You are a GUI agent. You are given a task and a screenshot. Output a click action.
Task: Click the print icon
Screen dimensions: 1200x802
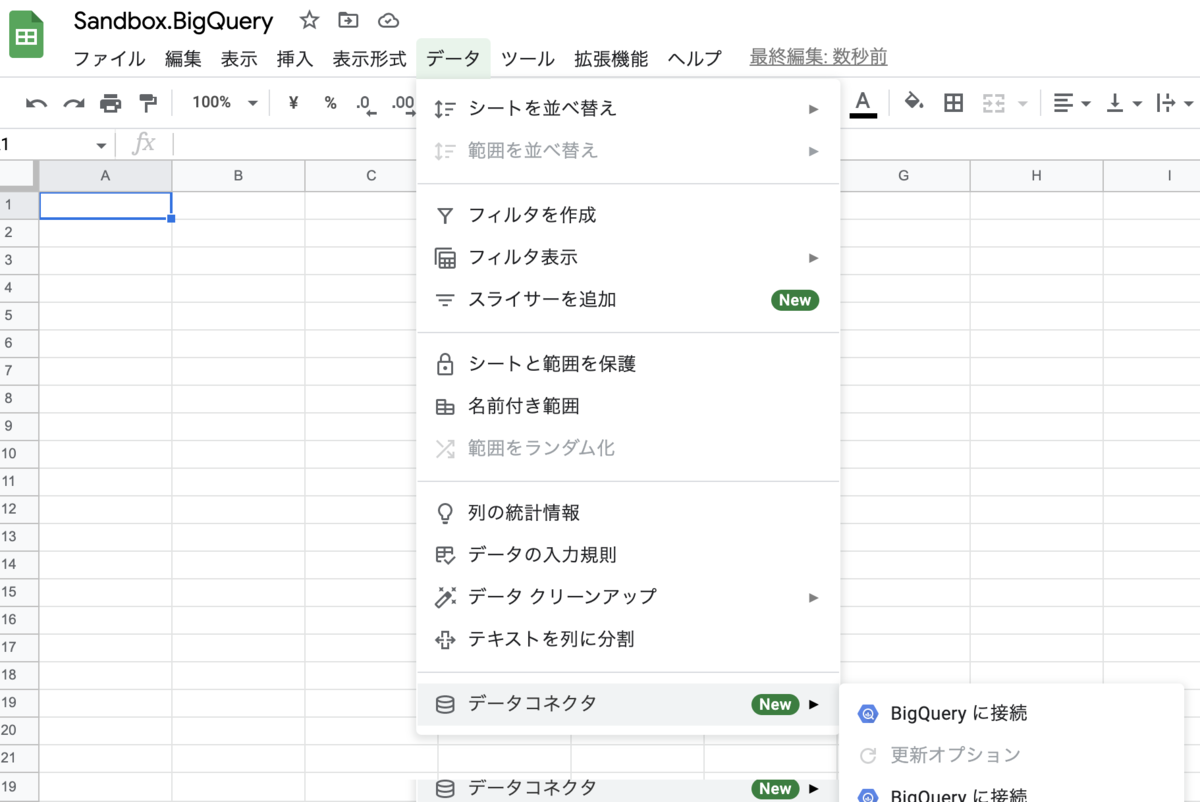click(110, 103)
